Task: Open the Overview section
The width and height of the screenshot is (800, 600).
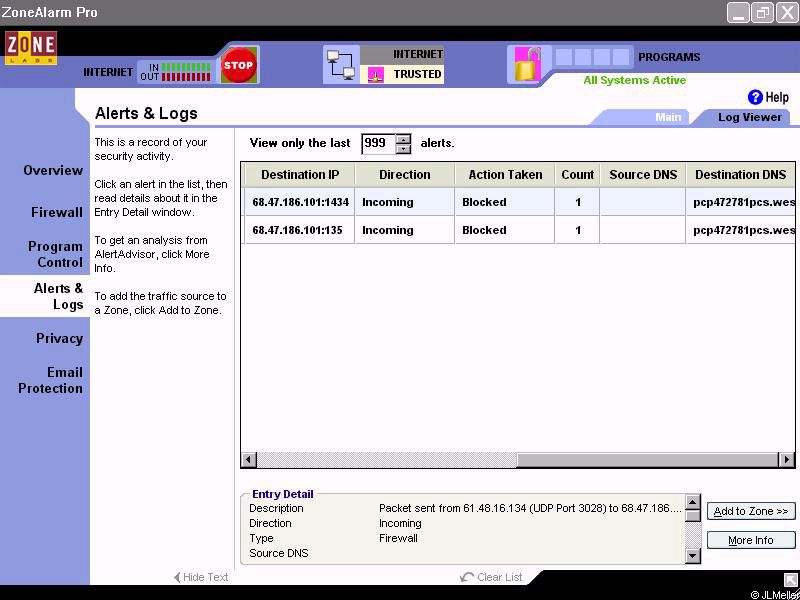Action: click(x=53, y=170)
